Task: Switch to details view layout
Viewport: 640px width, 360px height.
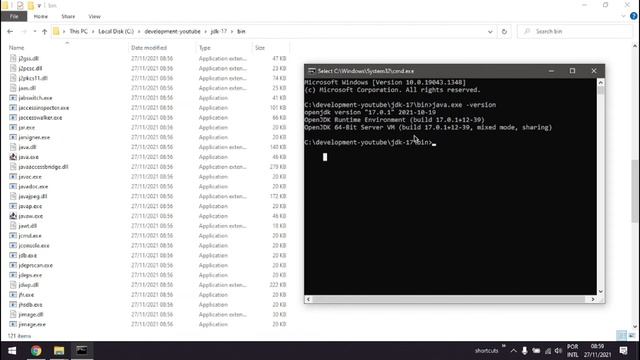Action: coord(621,336)
